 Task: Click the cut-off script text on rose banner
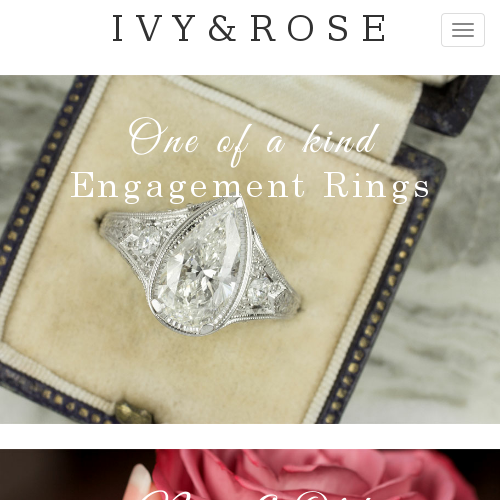267,494
